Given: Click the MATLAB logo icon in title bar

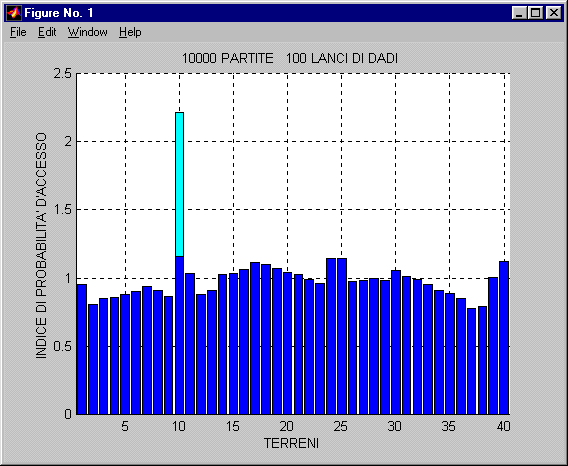Looking at the screenshot, I should (14, 13).
